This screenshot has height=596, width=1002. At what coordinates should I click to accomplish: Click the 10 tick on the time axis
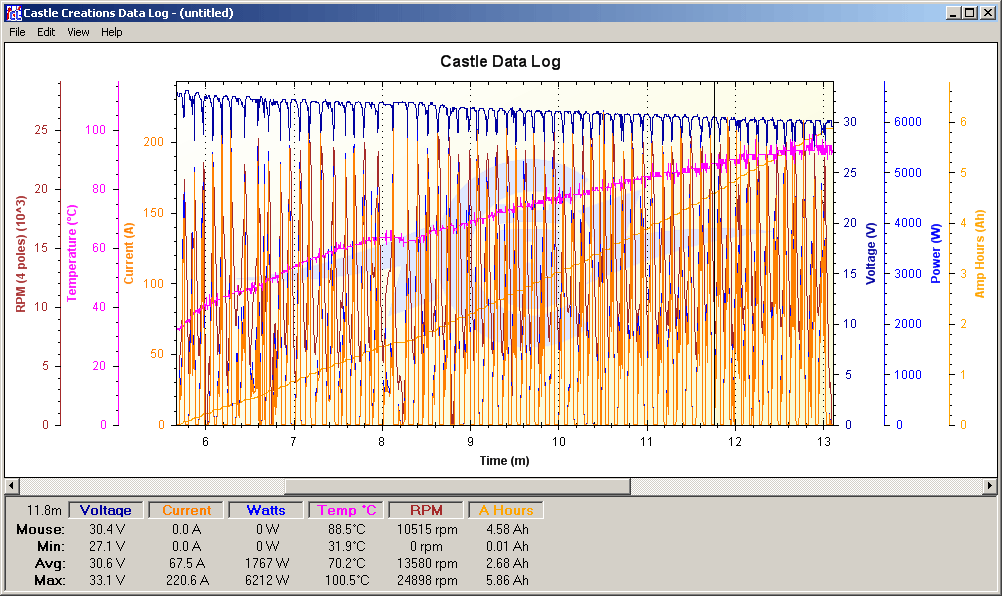[x=559, y=441]
